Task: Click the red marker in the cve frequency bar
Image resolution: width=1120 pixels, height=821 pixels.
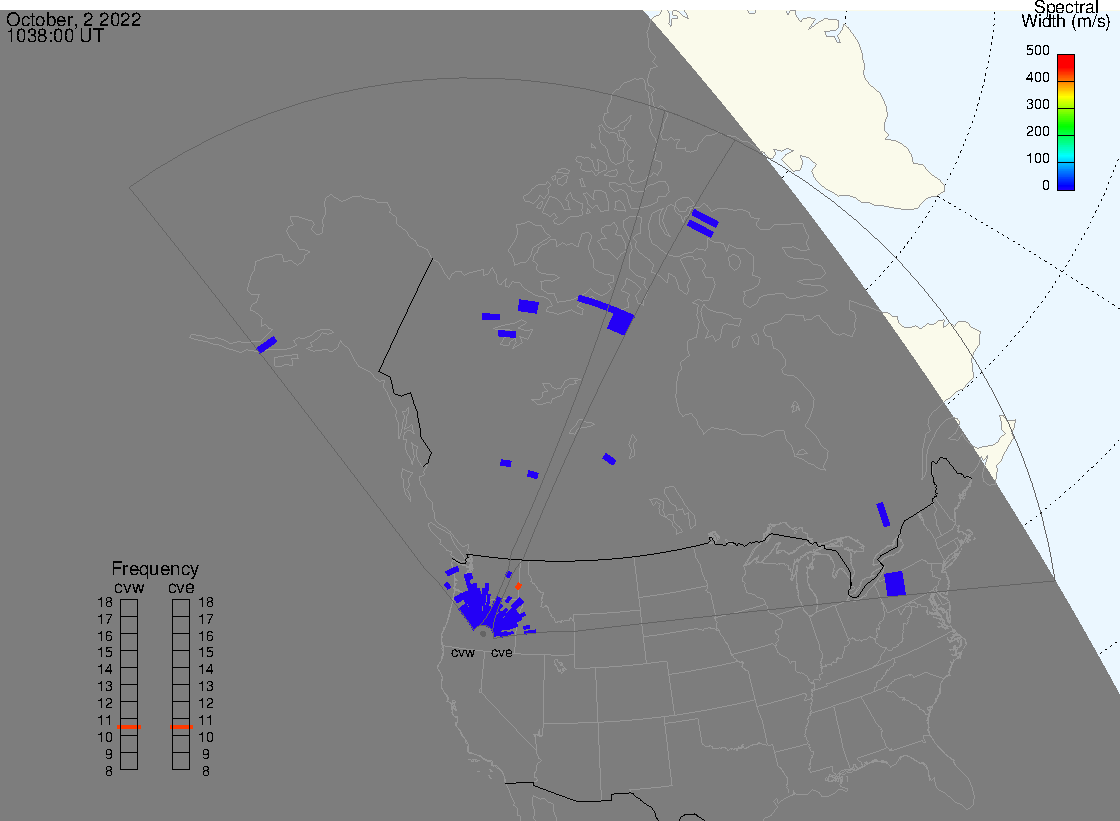Action: click(181, 727)
